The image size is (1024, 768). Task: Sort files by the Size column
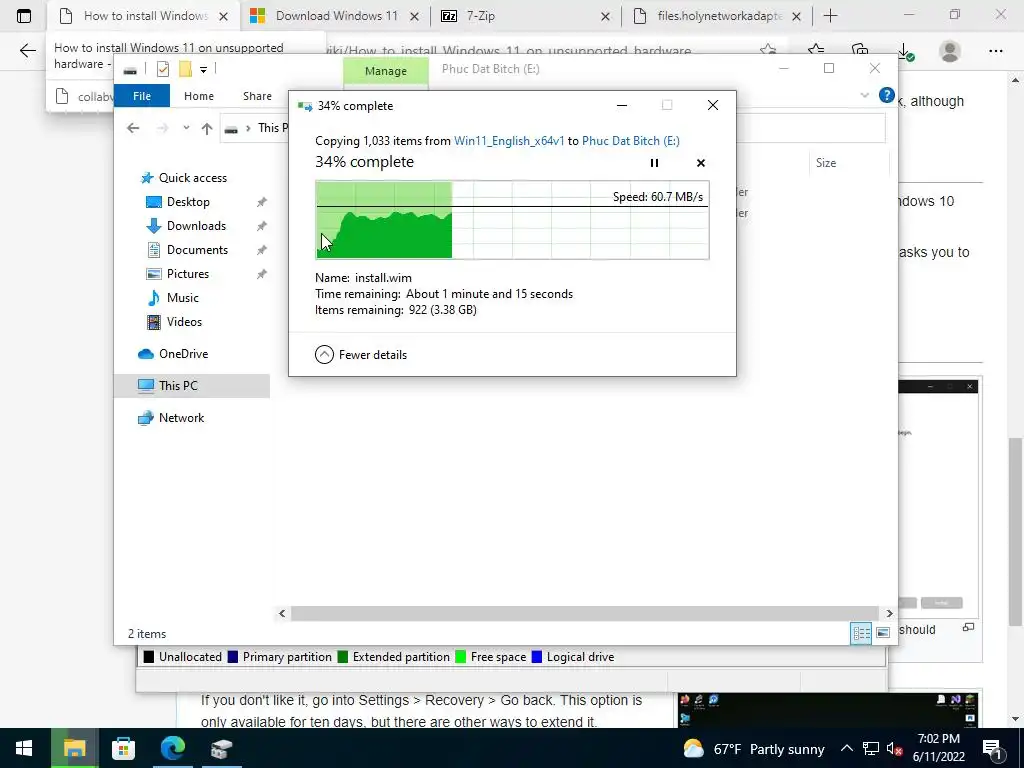pos(849,163)
